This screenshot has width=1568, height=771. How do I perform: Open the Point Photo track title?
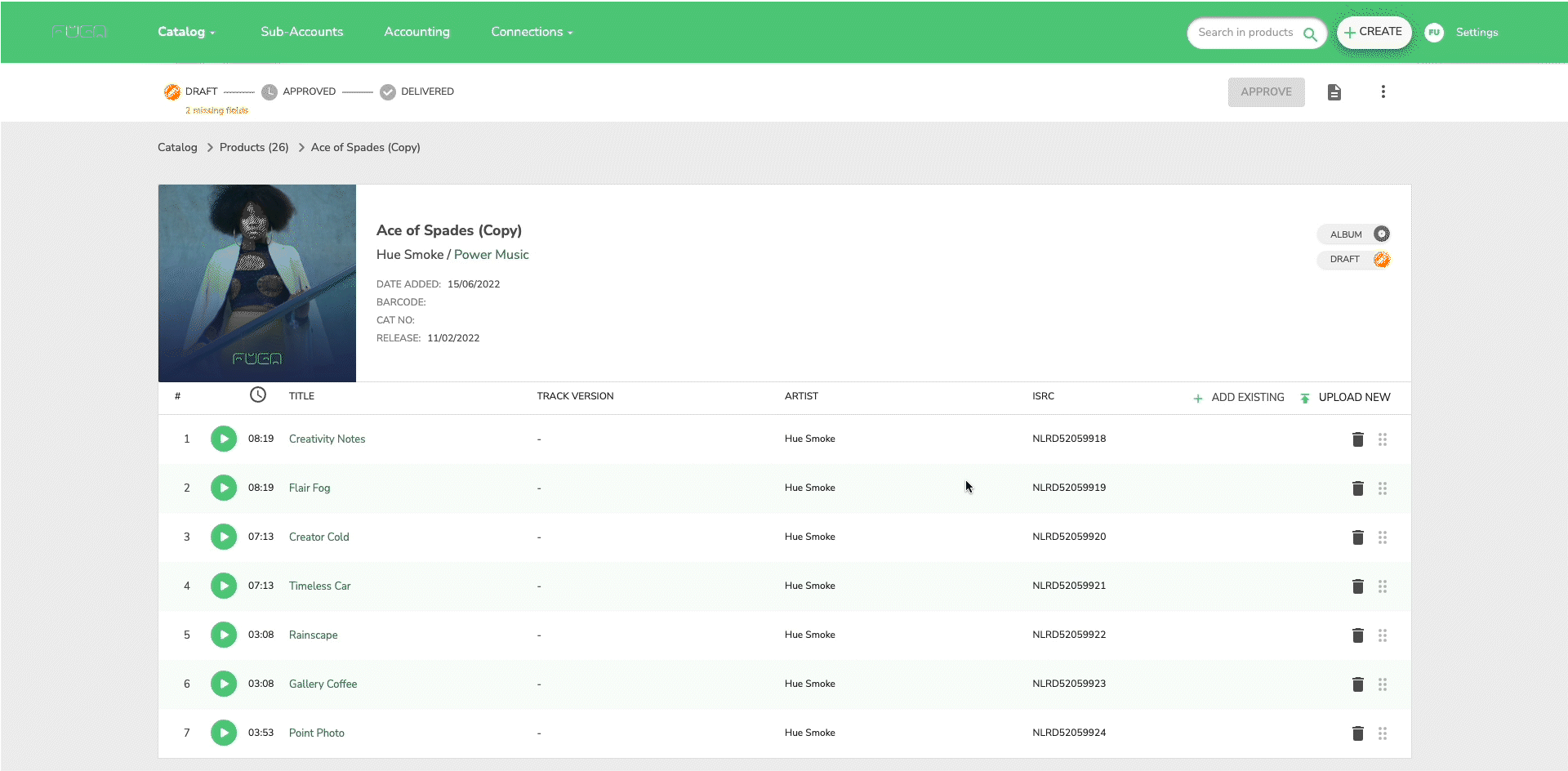(x=317, y=733)
